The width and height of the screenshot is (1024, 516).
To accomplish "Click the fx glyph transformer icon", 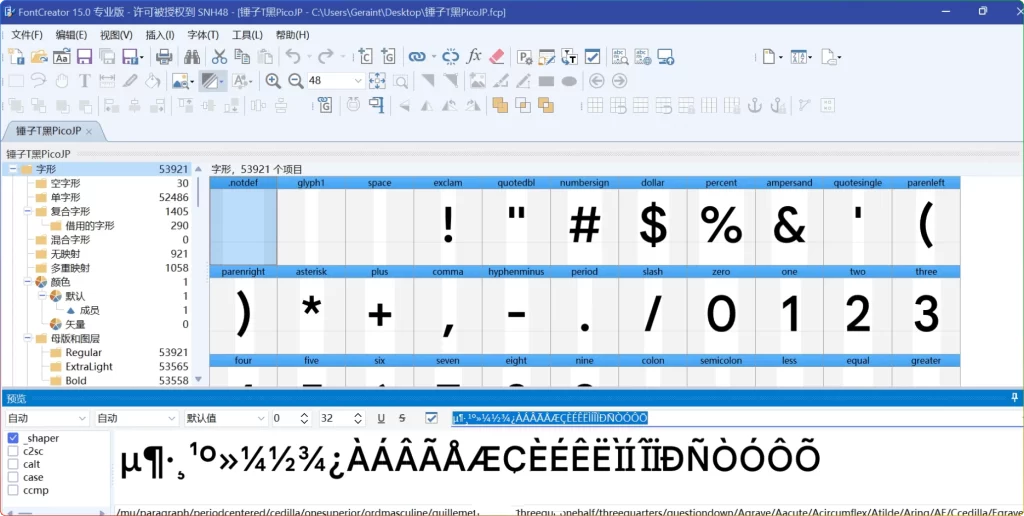I will coord(474,57).
